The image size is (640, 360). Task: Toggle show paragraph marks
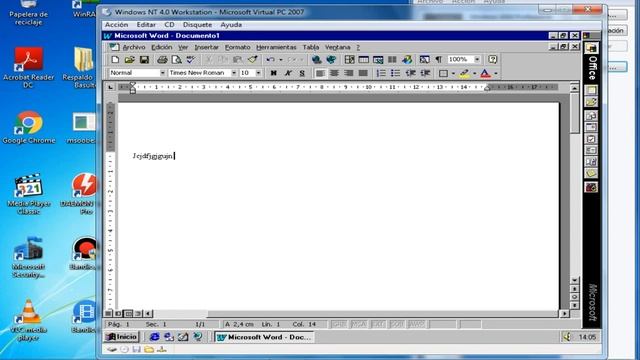439,60
